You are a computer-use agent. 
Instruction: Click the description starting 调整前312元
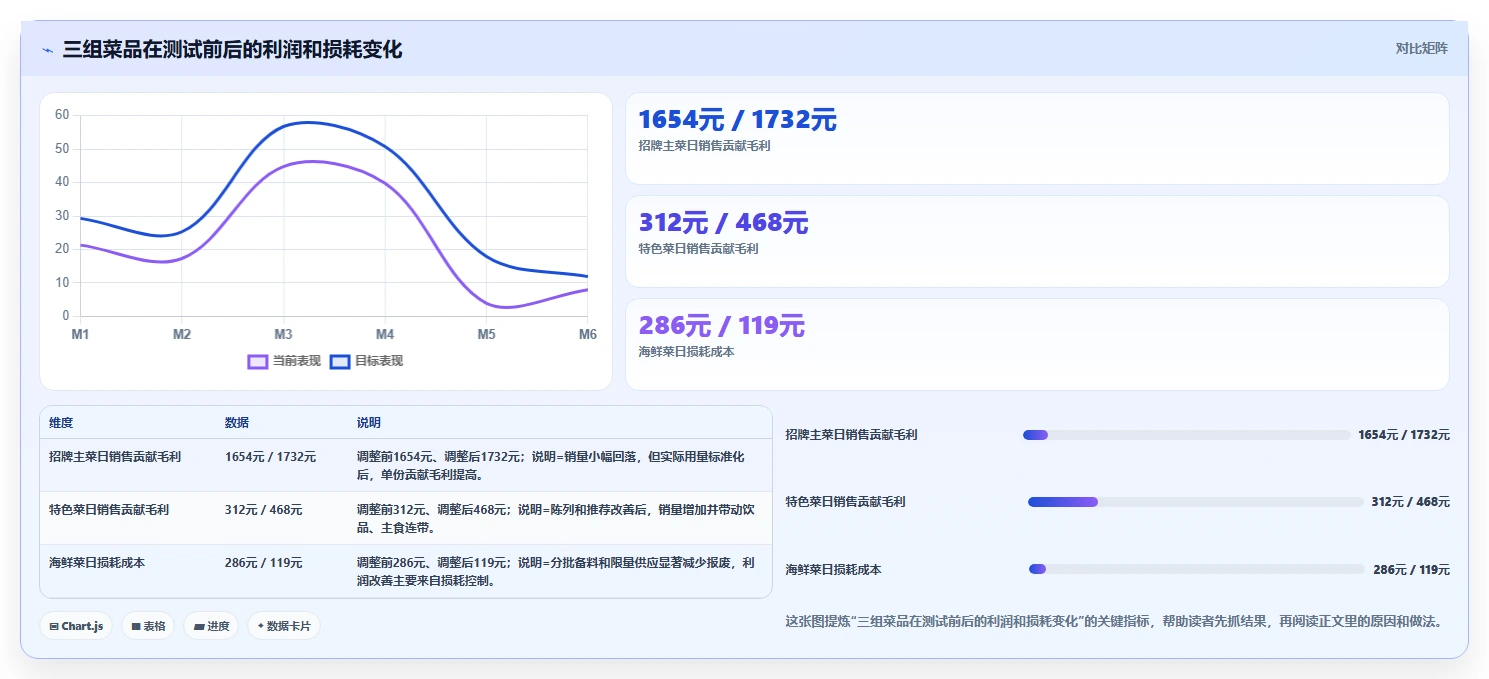pyautogui.click(x=555, y=519)
